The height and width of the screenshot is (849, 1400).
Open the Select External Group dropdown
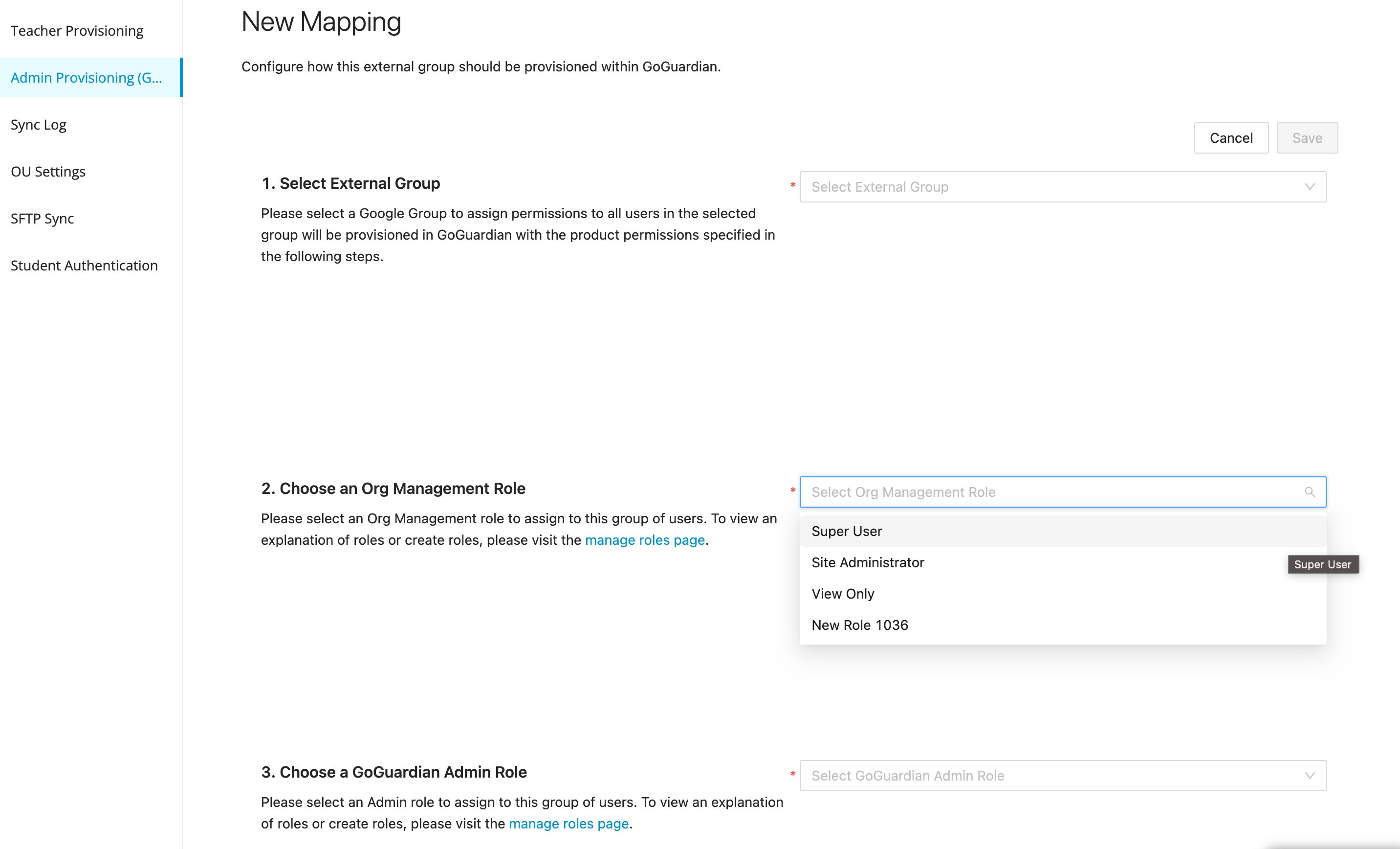click(x=1063, y=187)
